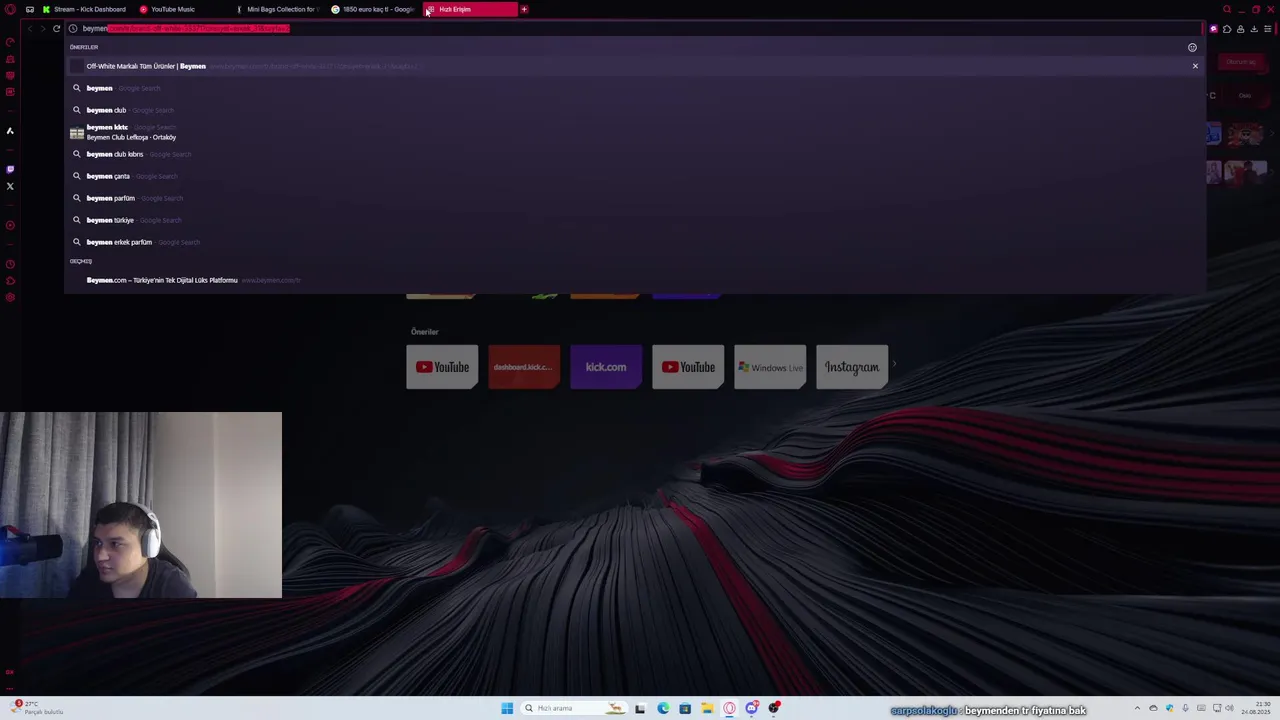
Task: Open the Windows Start menu
Action: point(507,709)
